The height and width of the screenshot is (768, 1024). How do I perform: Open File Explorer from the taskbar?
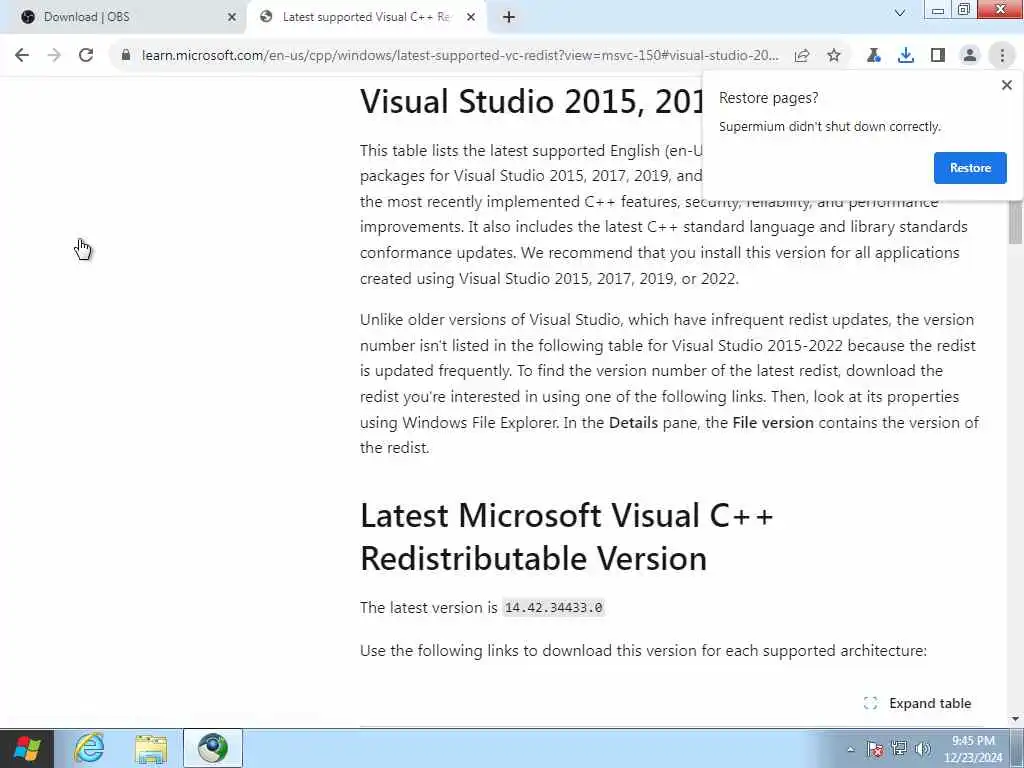point(151,748)
